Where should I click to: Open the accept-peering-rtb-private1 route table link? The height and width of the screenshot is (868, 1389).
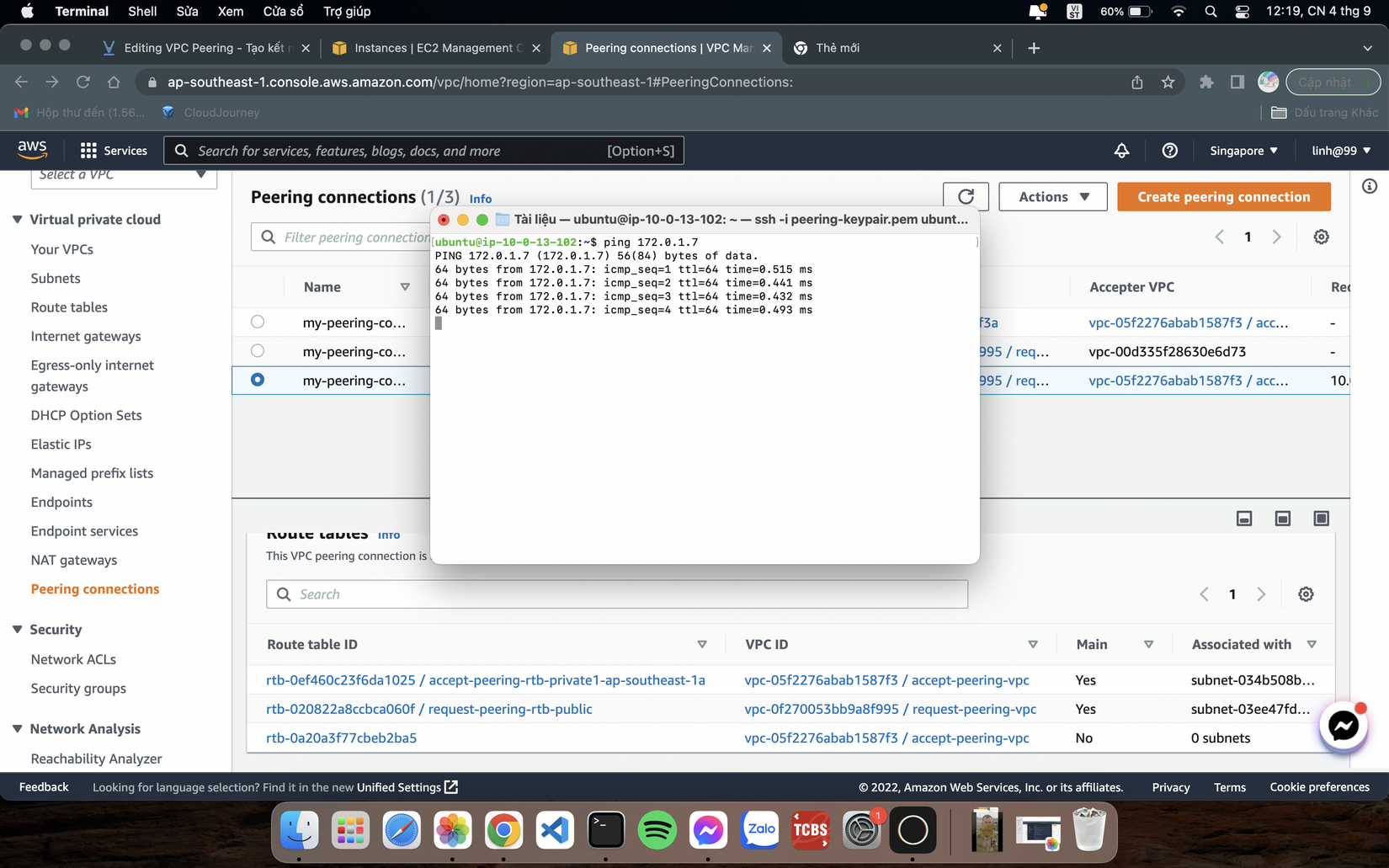click(x=486, y=680)
